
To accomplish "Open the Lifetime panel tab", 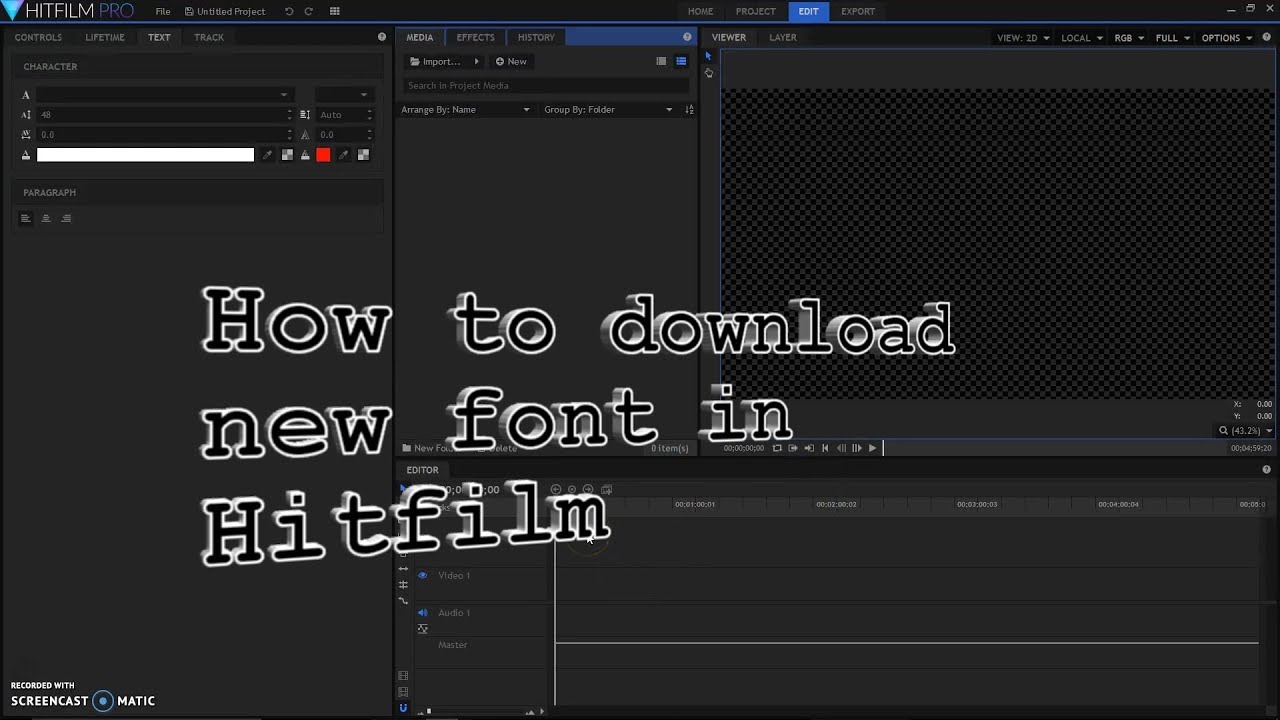I will click(105, 37).
